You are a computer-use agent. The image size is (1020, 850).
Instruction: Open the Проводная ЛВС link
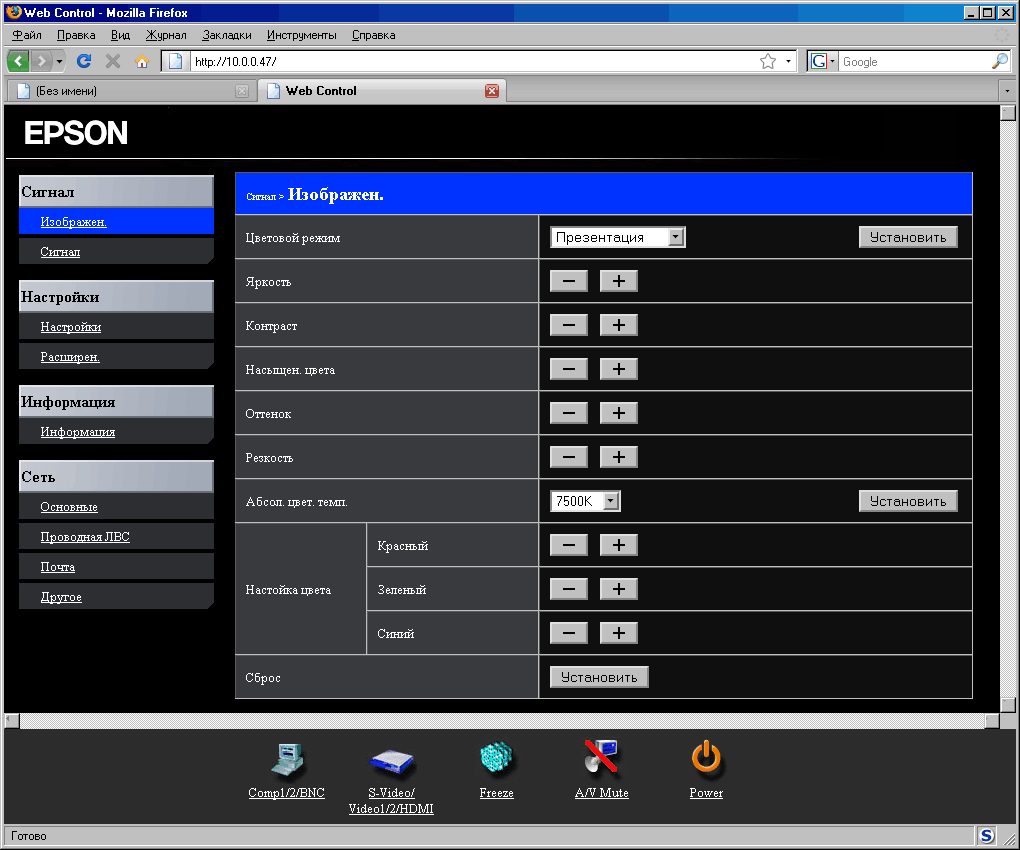point(85,537)
